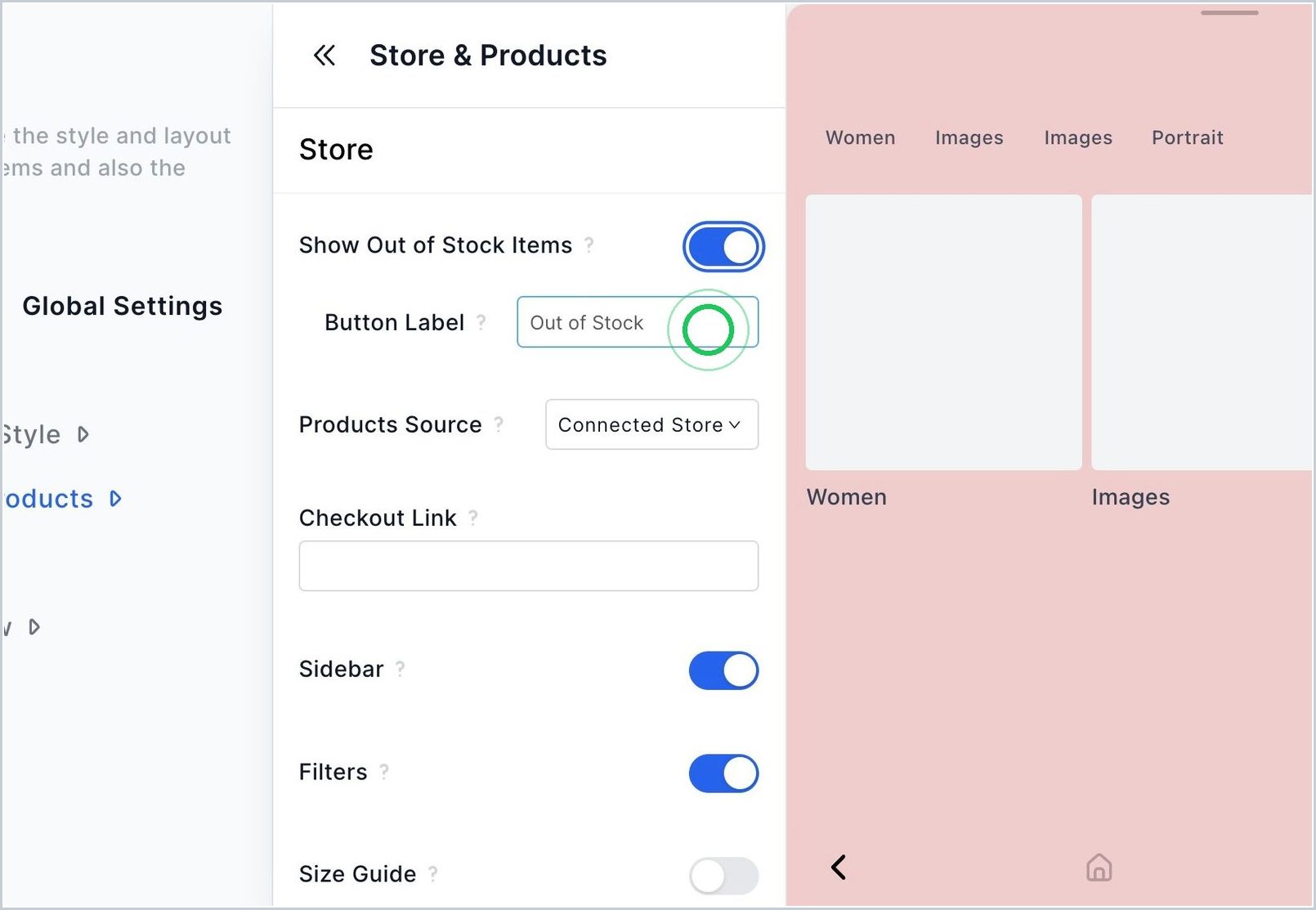
Task: Expand the Style section arrow
Action: (83, 434)
